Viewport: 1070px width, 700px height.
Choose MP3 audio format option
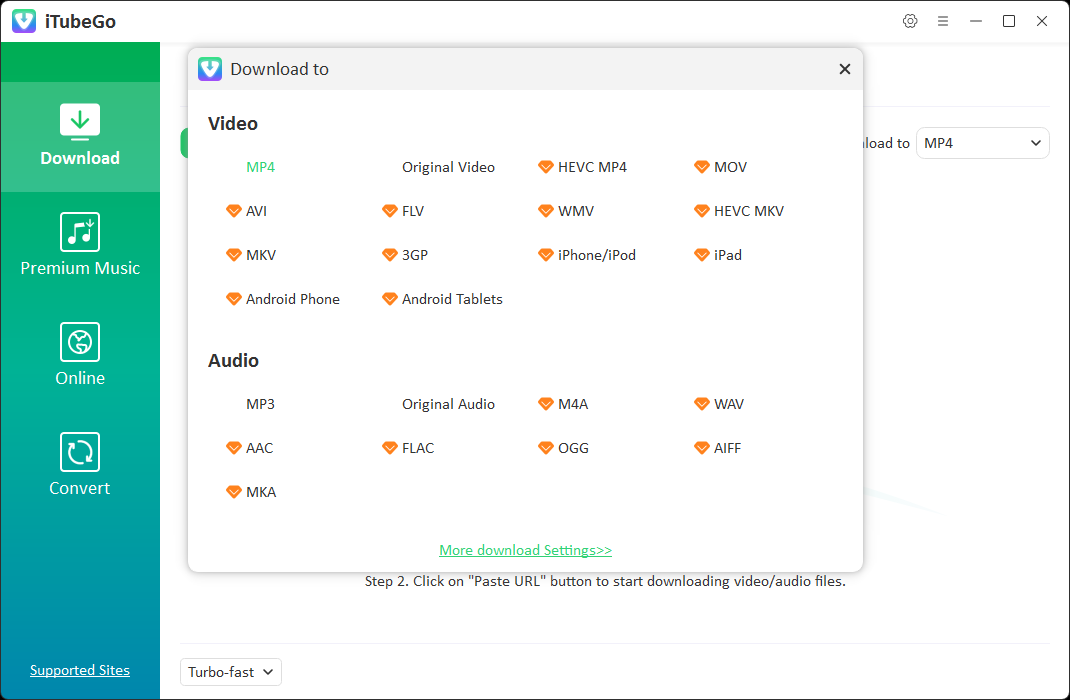click(x=261, y=404)
